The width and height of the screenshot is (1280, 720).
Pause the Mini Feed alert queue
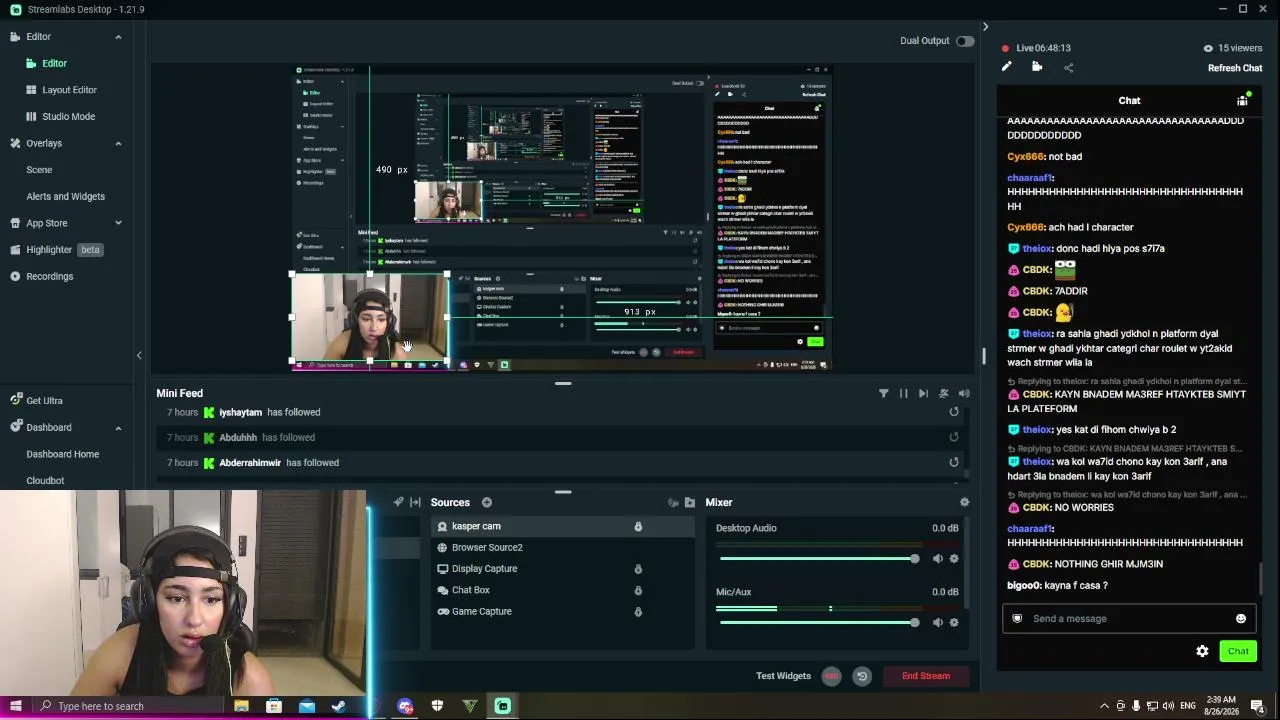click(x=903, y=394)
